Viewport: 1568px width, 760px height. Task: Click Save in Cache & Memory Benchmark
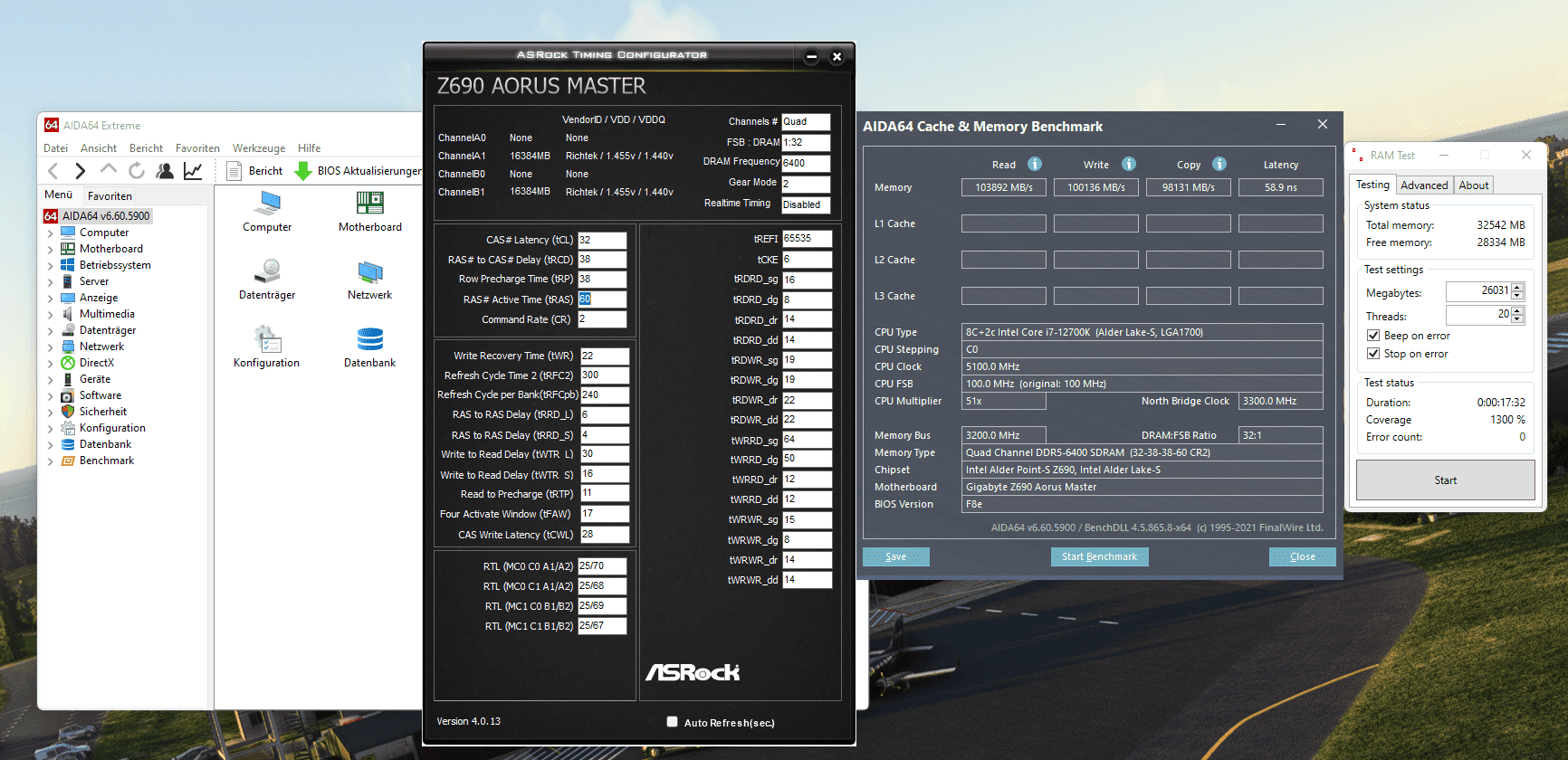click(x=895, y=556)
